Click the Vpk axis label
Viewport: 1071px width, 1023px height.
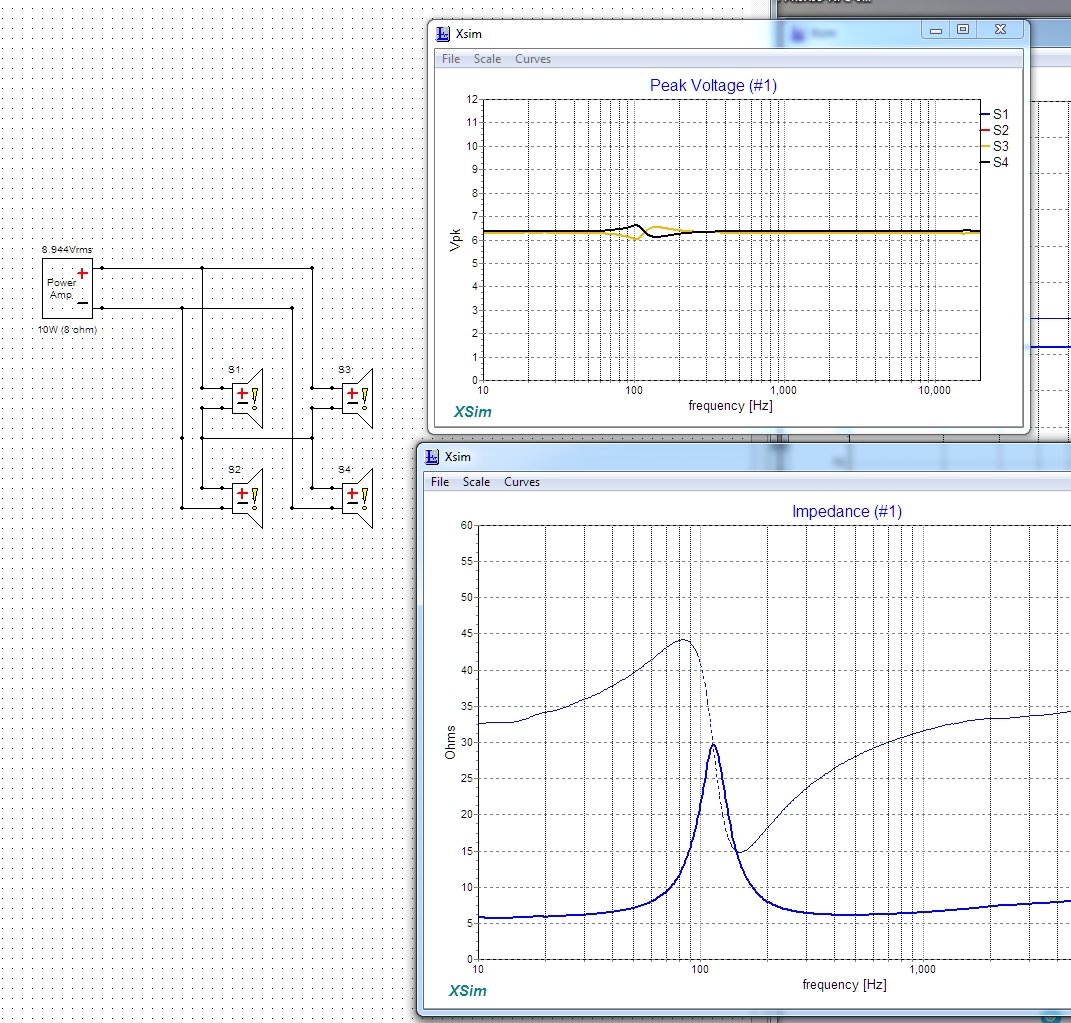point(455,240)
